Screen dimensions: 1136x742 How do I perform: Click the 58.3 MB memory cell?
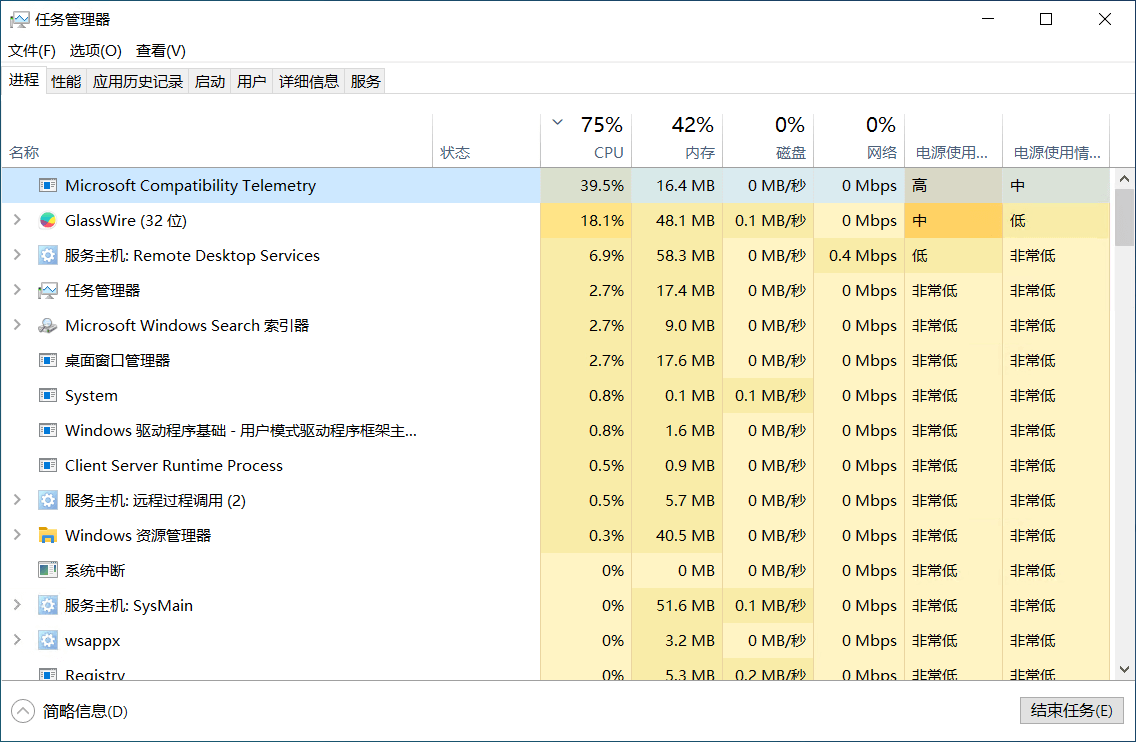(x=677, y=255)
